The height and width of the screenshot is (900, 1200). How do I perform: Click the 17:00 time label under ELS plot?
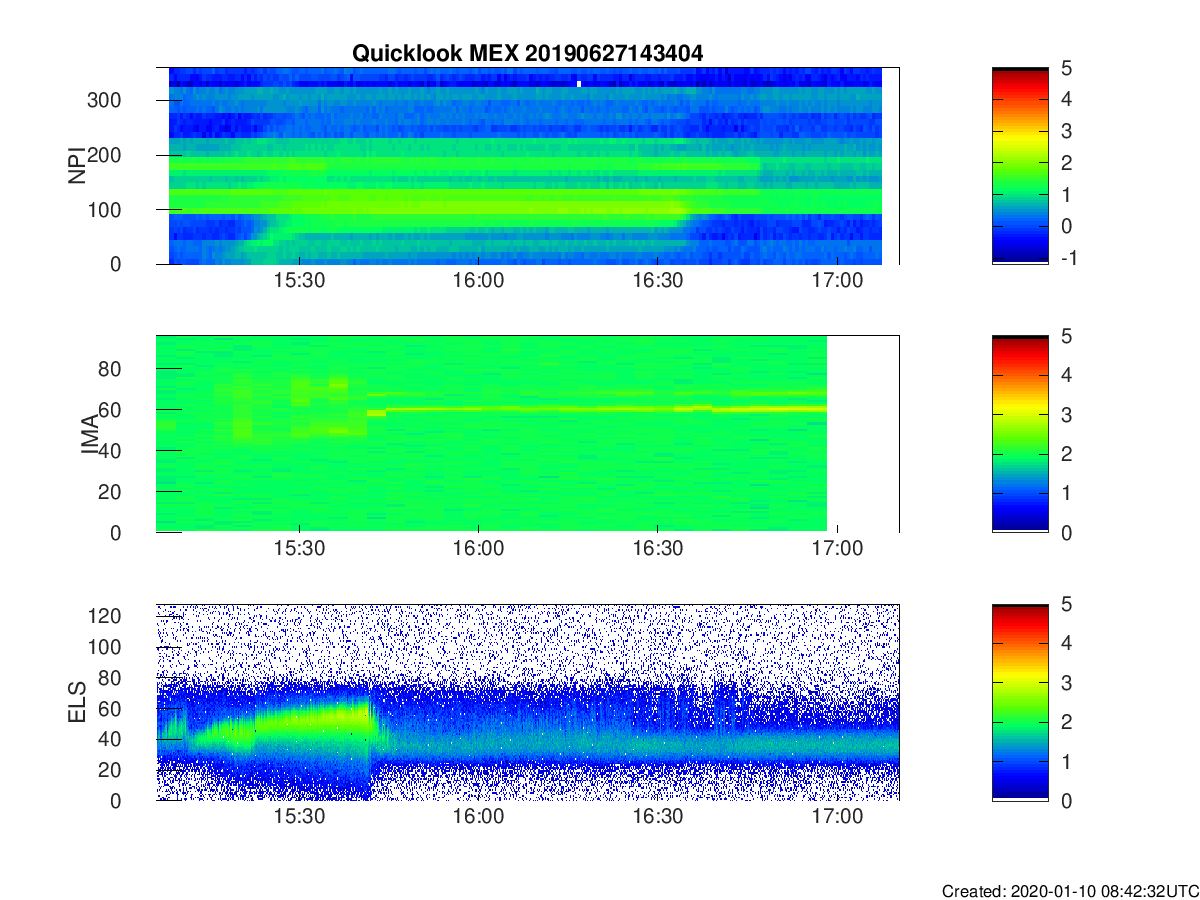point(837,819)
